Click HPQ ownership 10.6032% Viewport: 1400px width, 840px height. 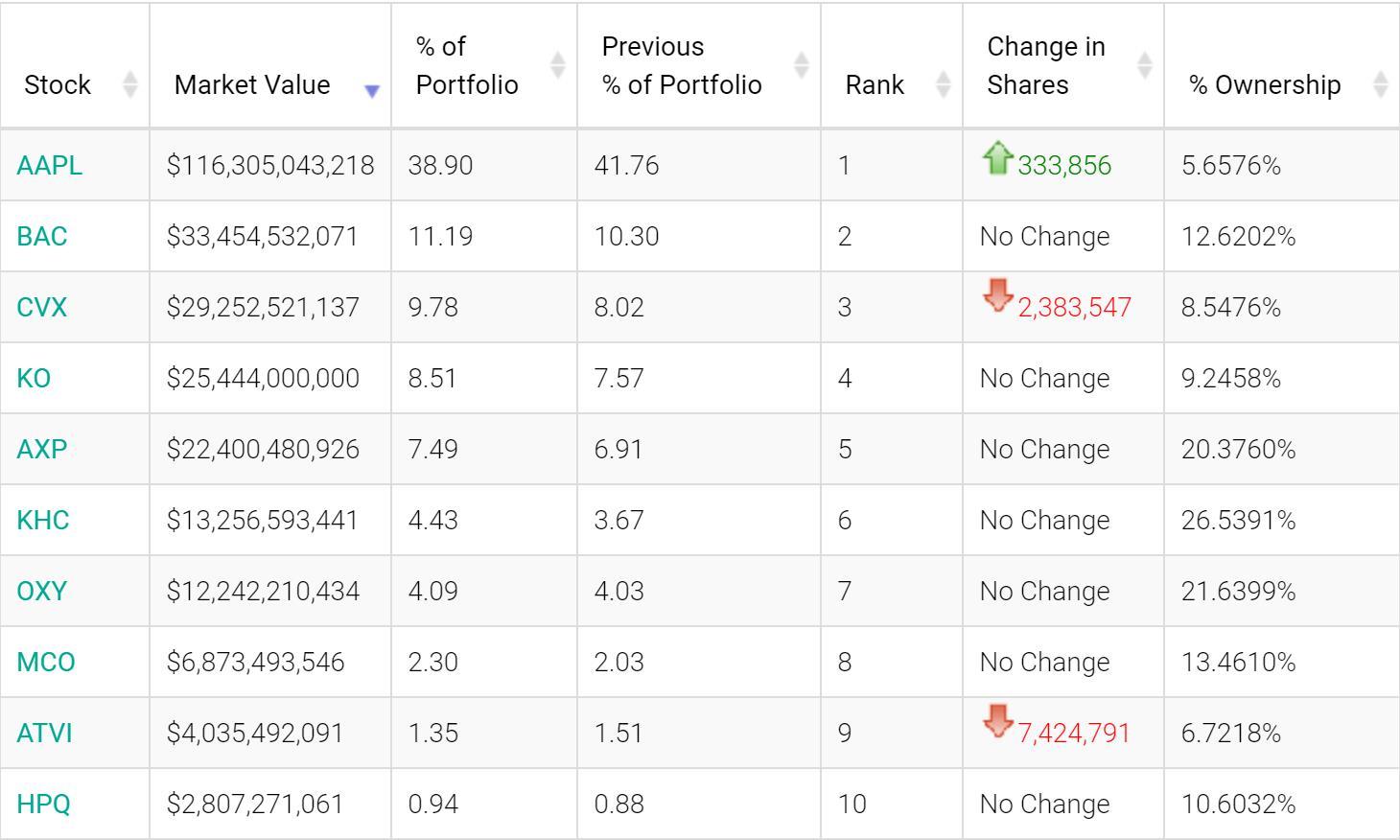pos(1238,804)
